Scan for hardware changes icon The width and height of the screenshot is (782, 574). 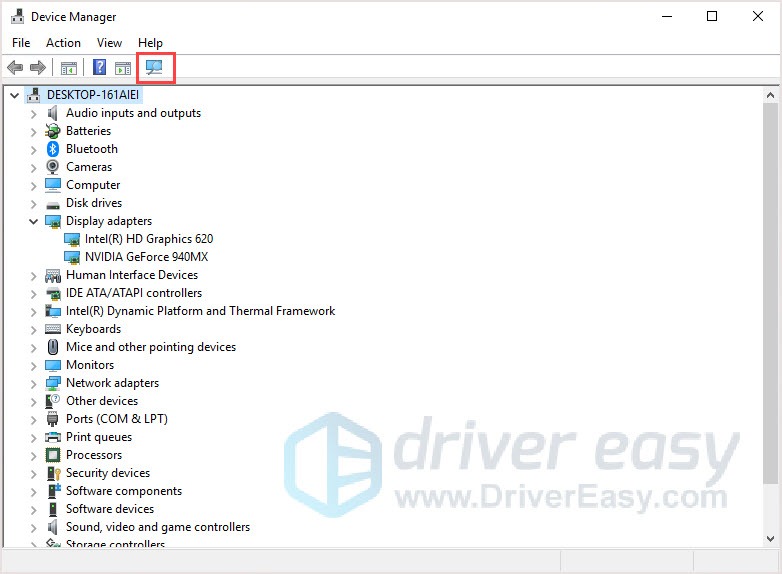tap(155, 67)
